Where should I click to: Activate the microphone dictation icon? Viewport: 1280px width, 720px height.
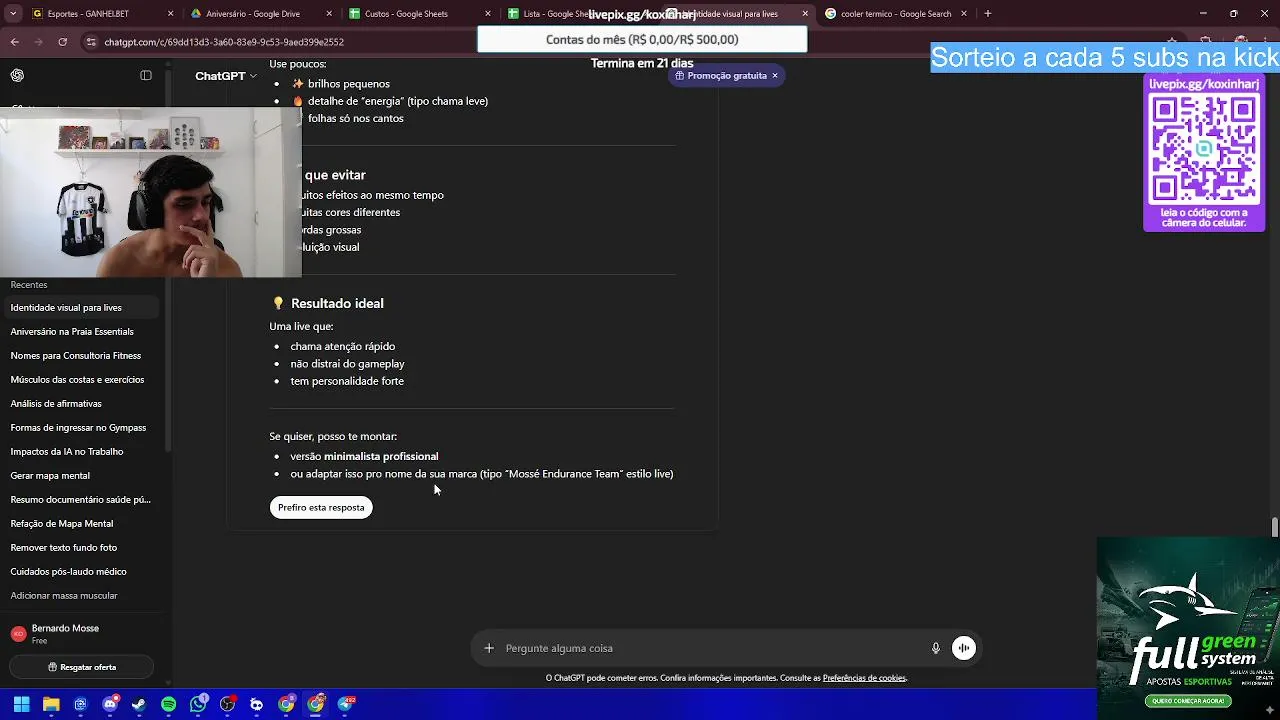pos(936,648)
